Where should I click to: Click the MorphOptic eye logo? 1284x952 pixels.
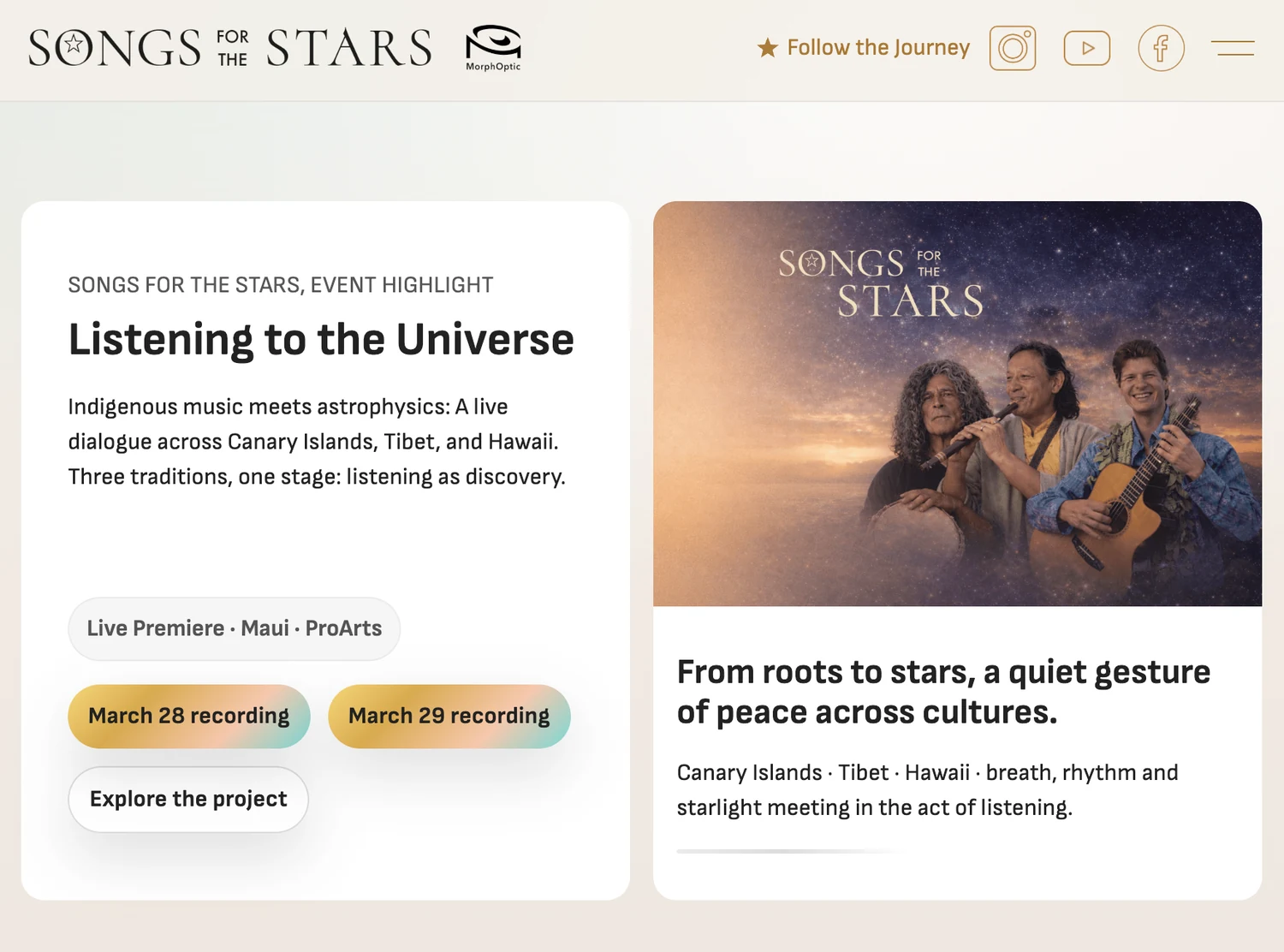click(493, 48)
